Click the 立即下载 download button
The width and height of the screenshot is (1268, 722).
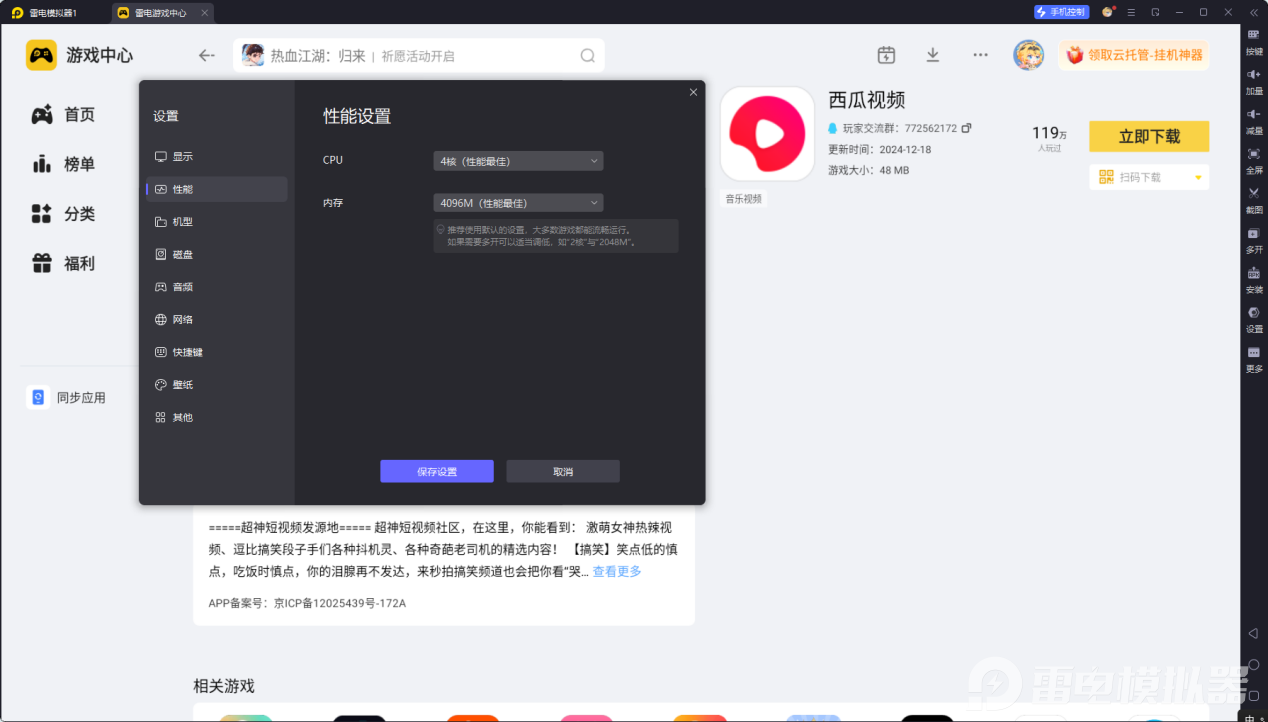[1149, 137]
